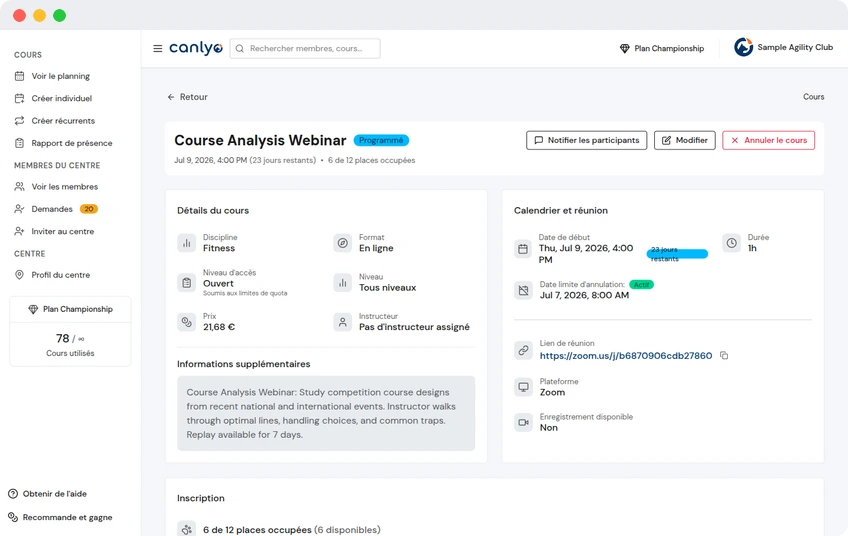Viewport: 848px width, 536px height.
Task: Open Créer individuel
Action: (x=62, y=98)
